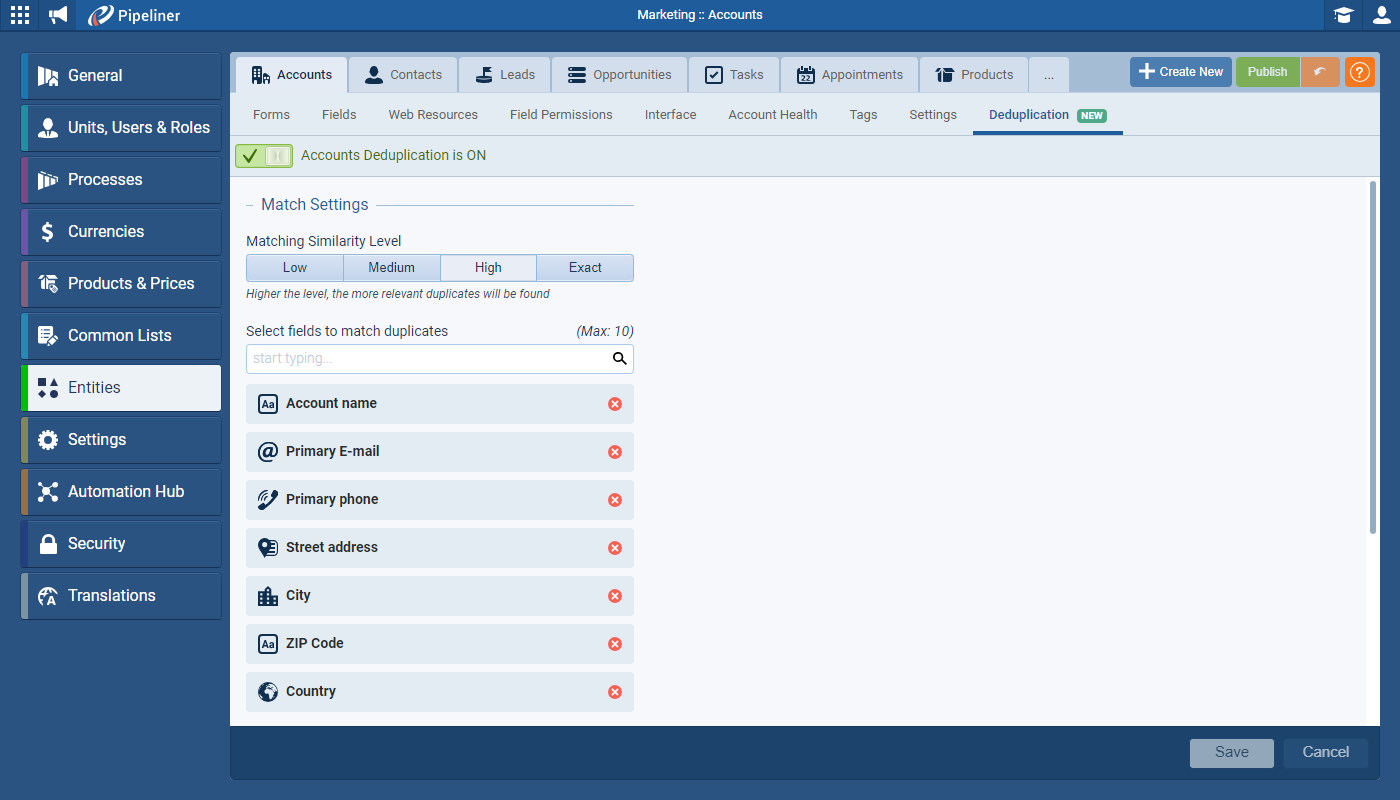Open the Create New dropdown button
Screen dimensions: 1400x800
[1180, 72]
